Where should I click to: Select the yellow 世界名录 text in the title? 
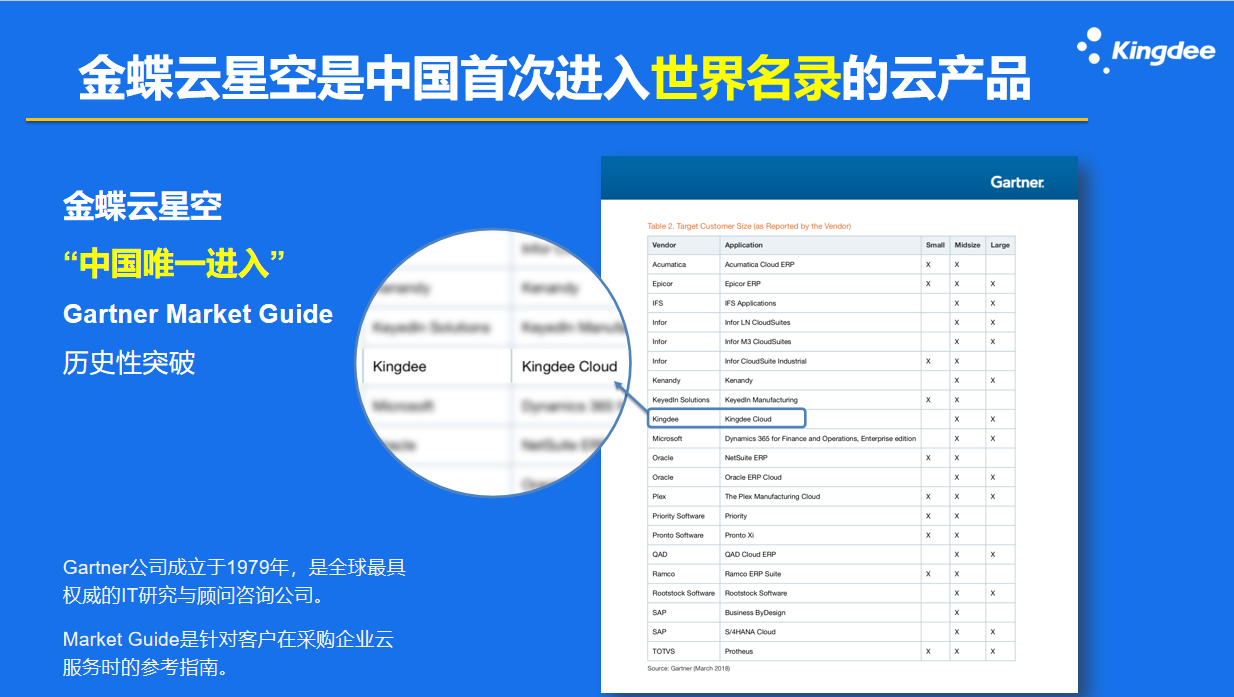[x=746, y=79]
